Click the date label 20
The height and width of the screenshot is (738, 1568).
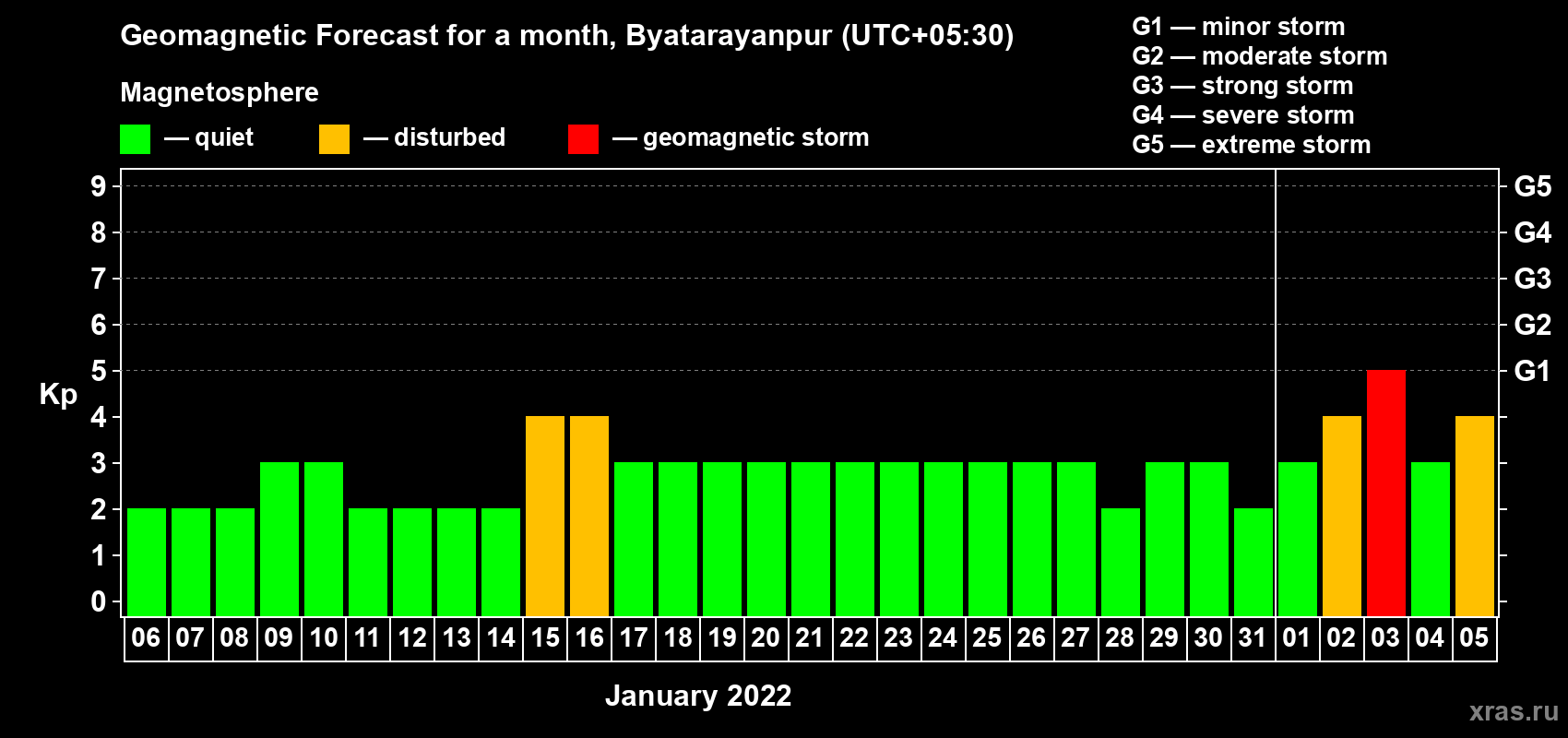coord(766,637)
